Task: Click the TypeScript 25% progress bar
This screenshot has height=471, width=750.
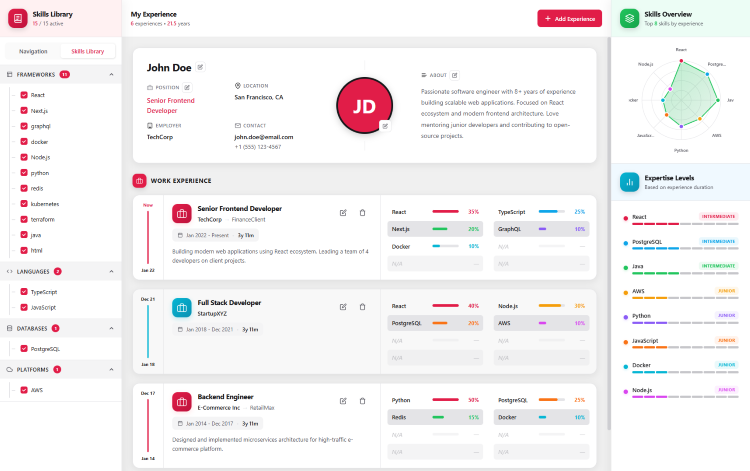Action: click(551, 211)
